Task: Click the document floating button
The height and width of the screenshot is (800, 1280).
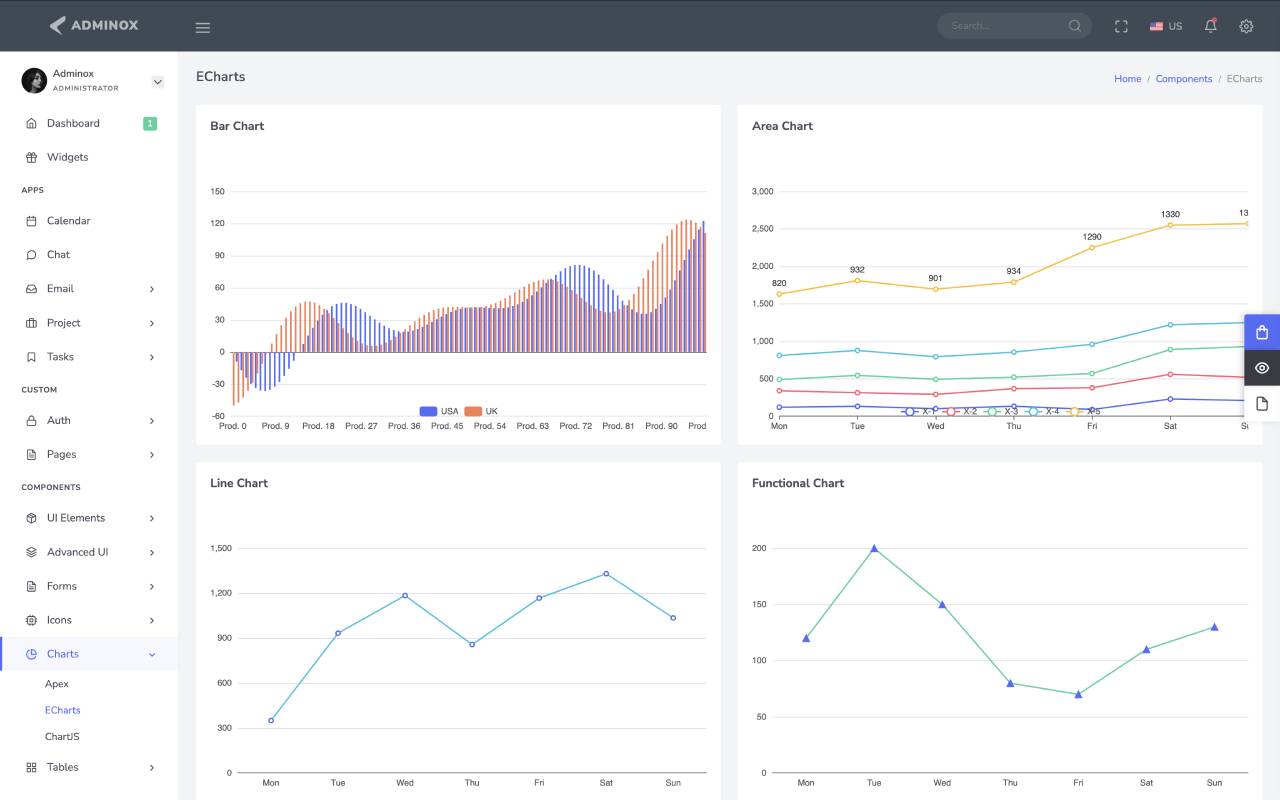Action: pos(1262,404)
